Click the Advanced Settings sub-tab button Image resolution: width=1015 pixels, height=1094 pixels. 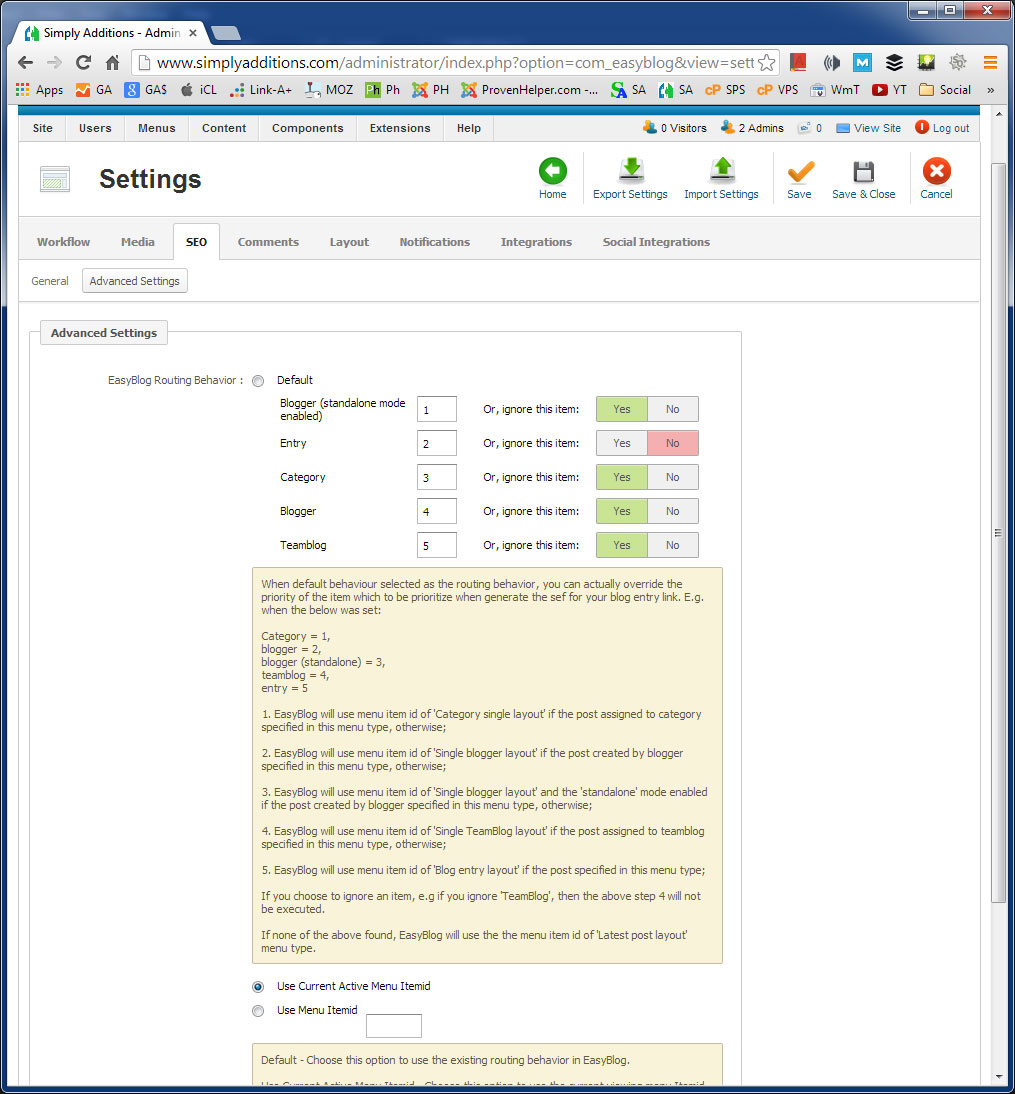(135, 281)
